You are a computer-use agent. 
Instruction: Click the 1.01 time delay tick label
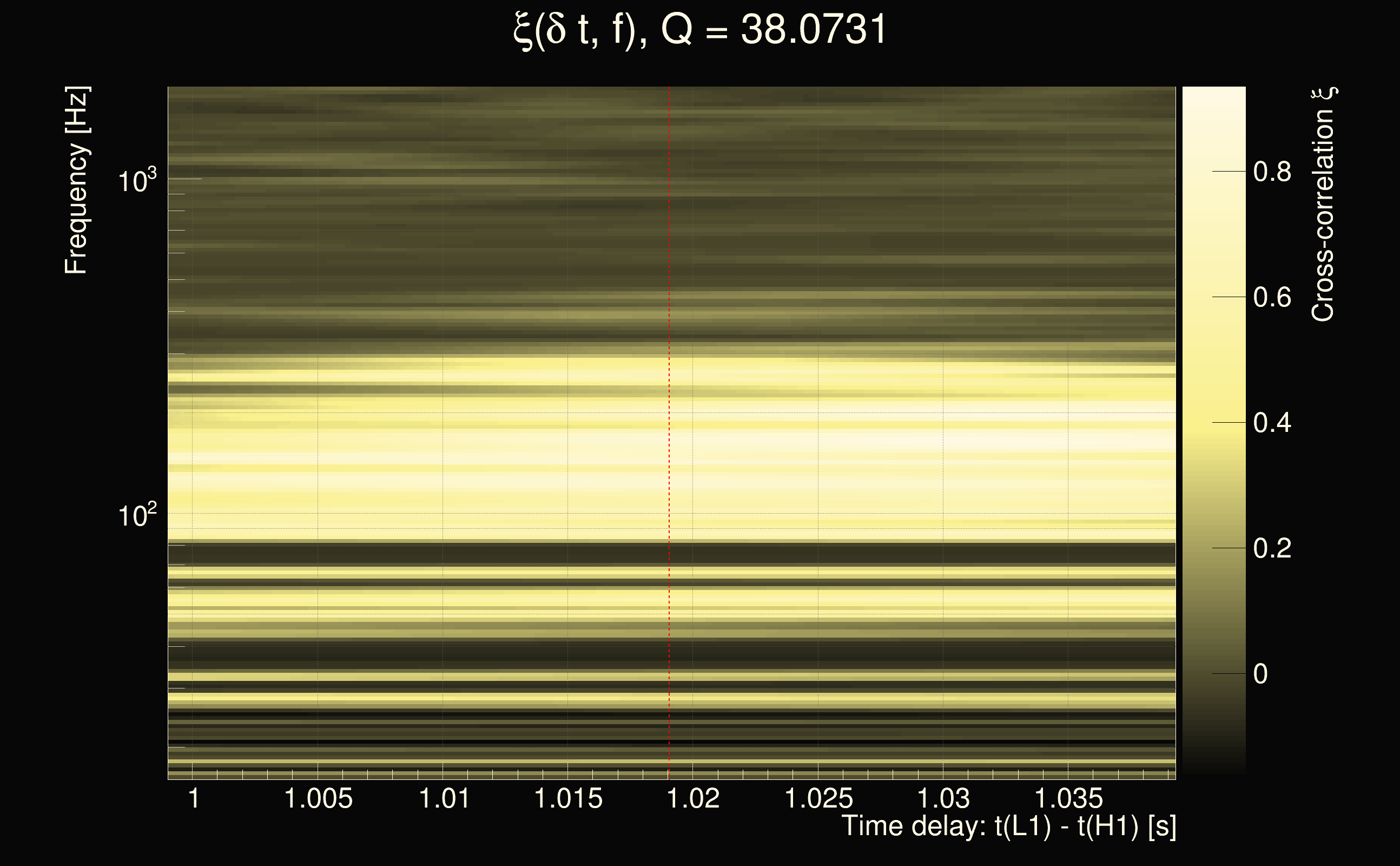(444, 798)
